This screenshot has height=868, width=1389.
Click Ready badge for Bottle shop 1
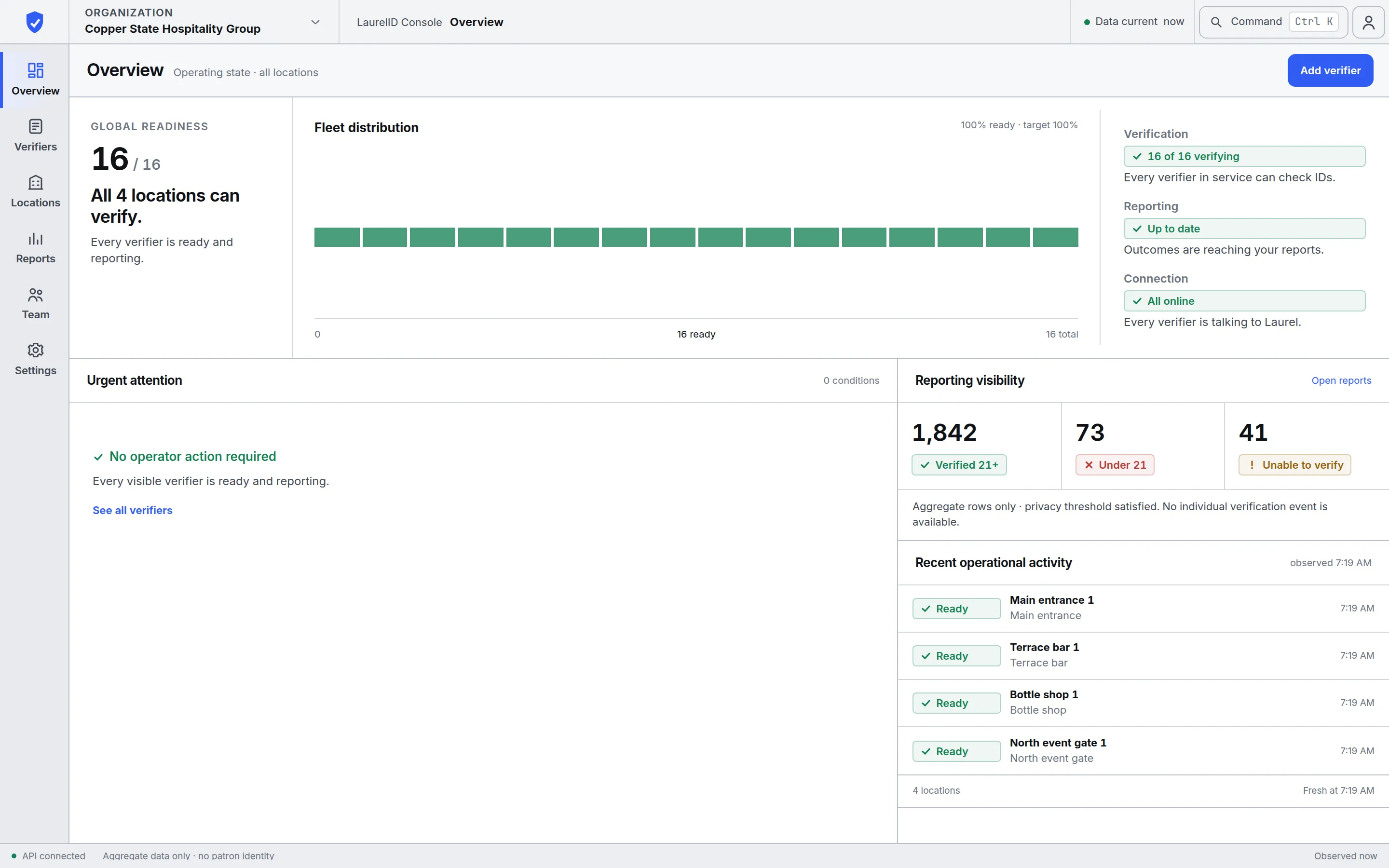click(x=956, y=703)
